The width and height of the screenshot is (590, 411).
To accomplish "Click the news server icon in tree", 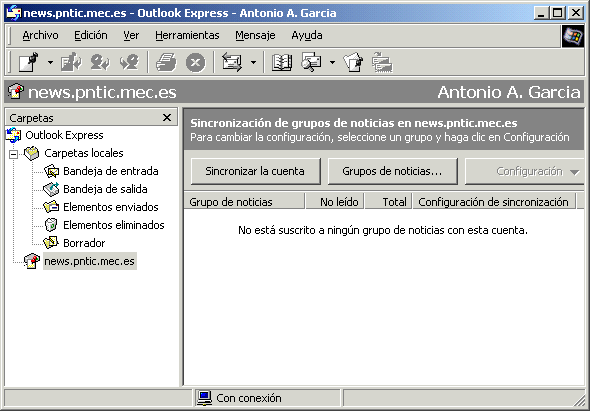I will 32,261.
